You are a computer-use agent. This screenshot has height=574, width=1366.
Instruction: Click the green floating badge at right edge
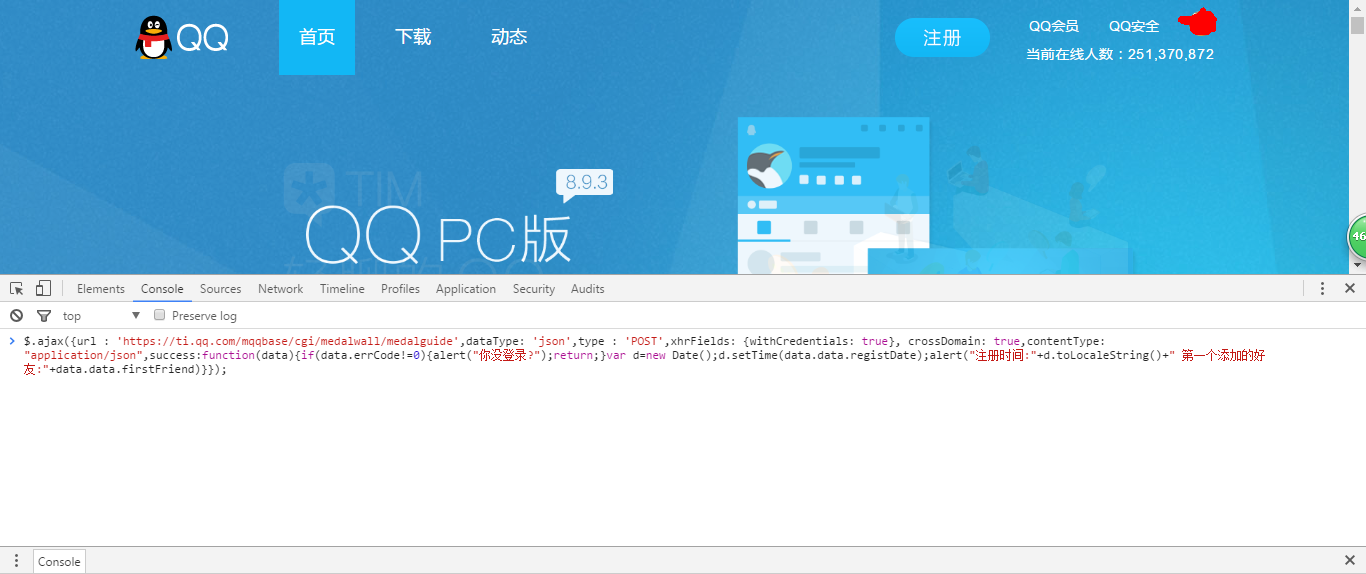tap(1357, 237)
